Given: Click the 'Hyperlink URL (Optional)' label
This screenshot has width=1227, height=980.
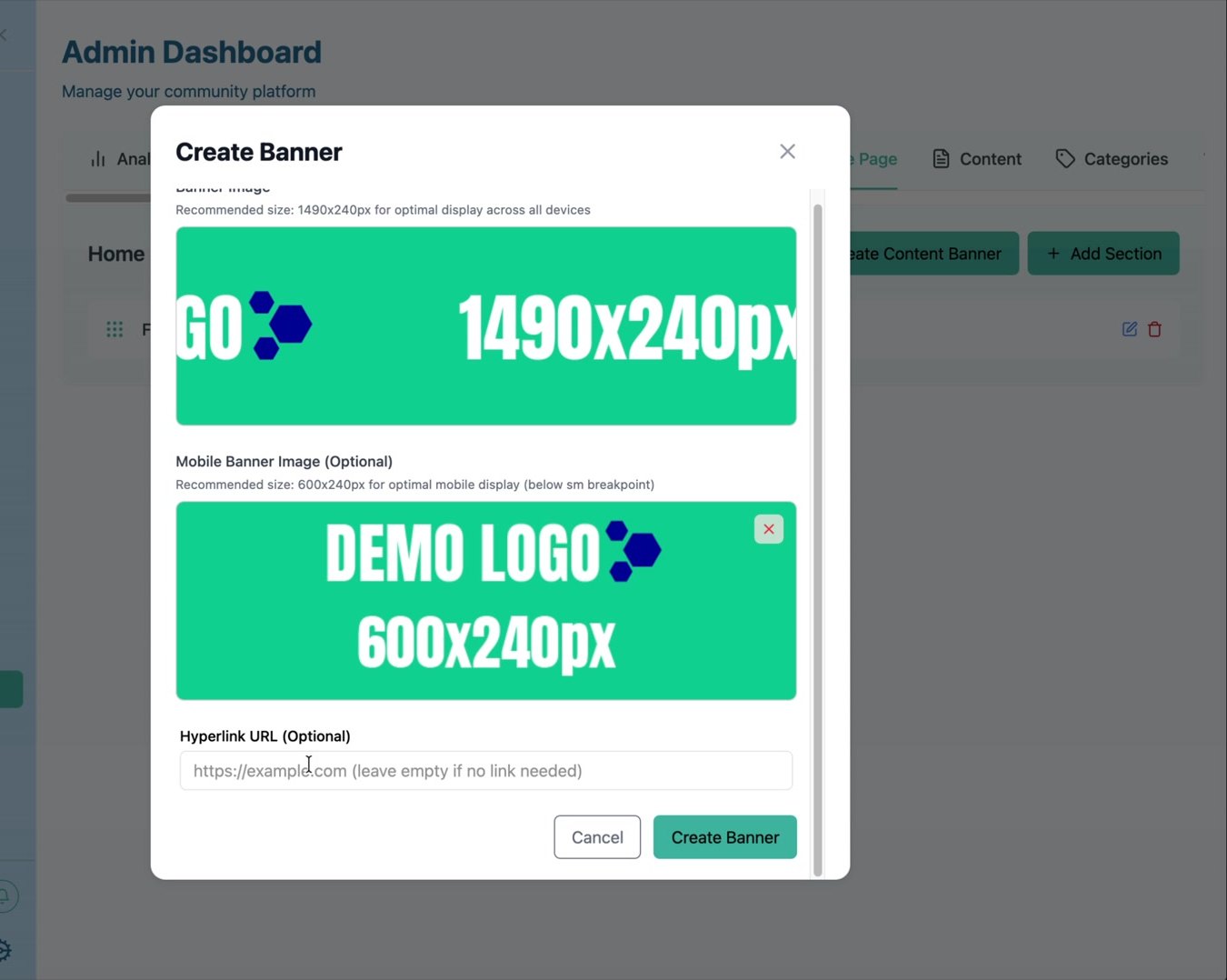Looking at the screenshot, I should point(265,736).
